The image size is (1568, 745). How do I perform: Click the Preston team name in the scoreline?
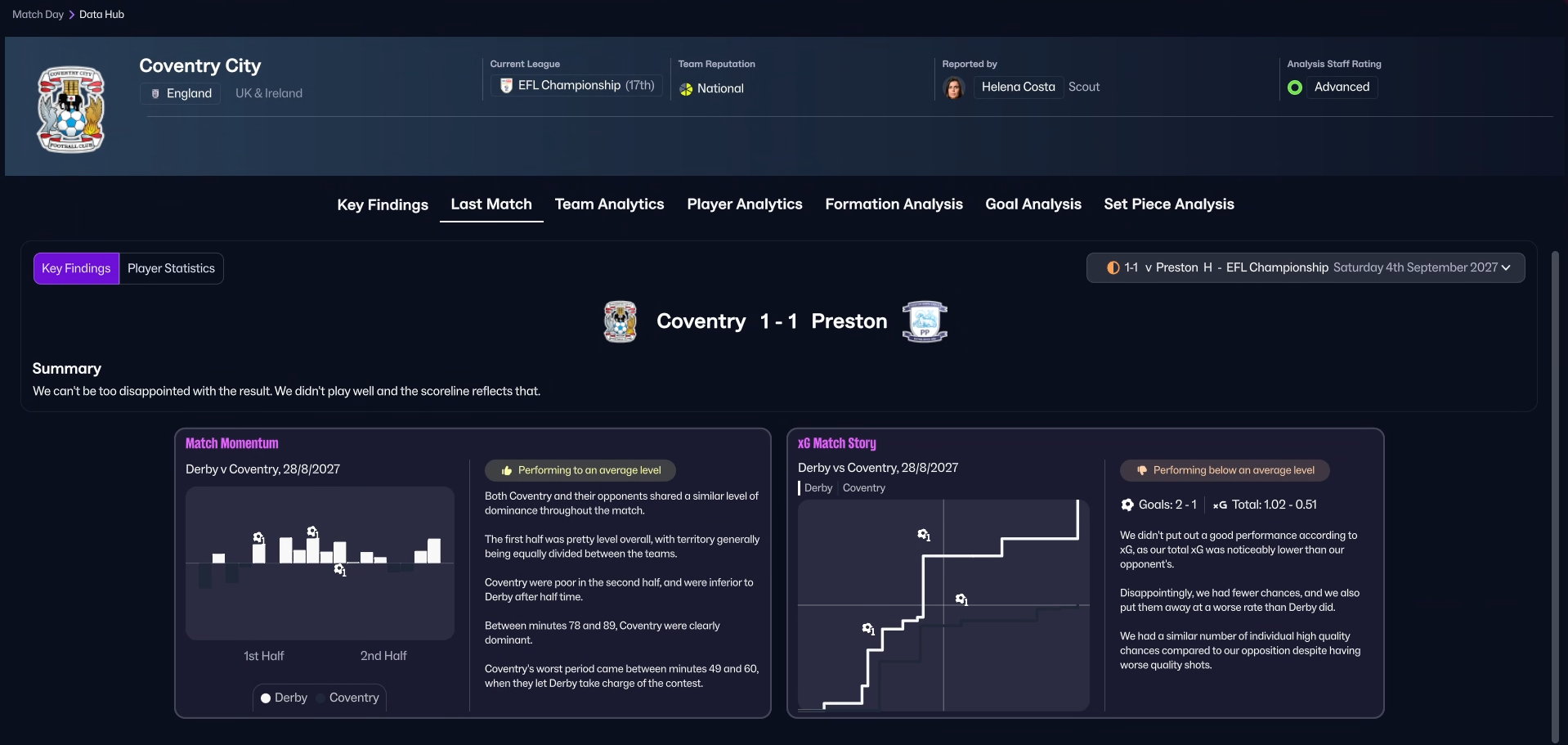pyautogui.click(x=849, y=321)
